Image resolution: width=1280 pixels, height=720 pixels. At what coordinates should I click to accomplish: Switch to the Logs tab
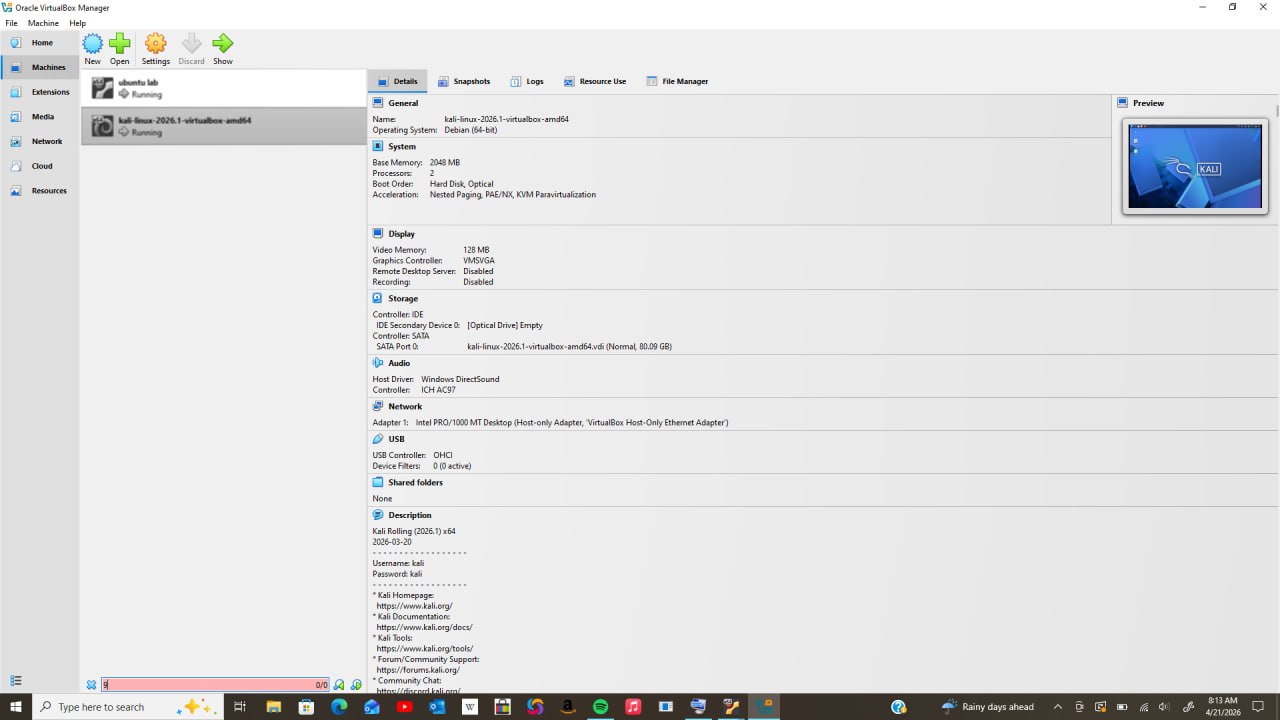(527, 81)
